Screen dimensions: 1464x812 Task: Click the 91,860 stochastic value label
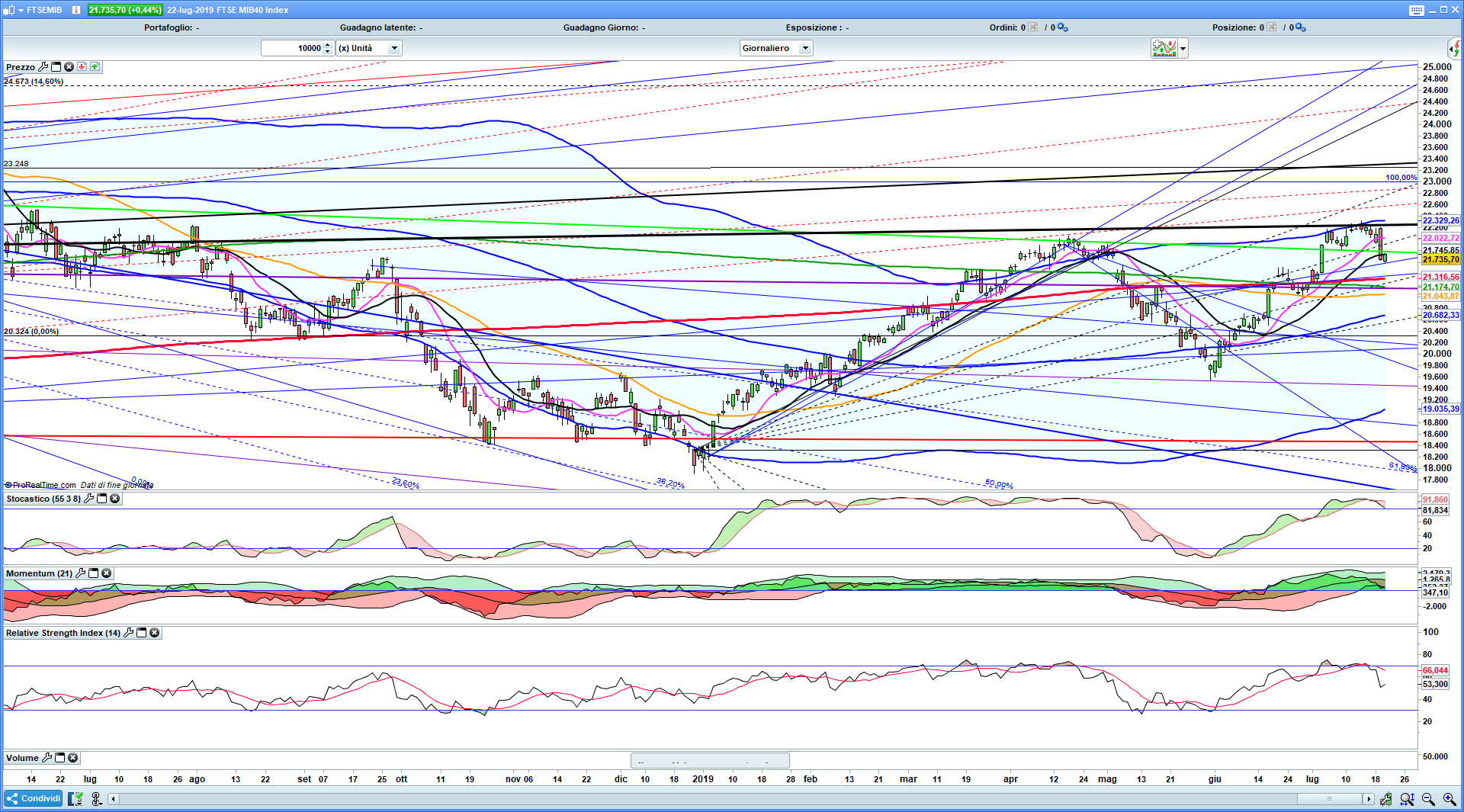coord(1435,499)
